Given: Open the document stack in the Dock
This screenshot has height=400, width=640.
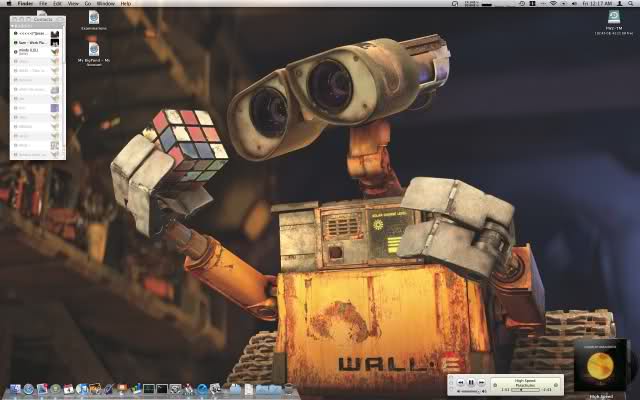Looking at the screenshot, I should click(249, 389).
